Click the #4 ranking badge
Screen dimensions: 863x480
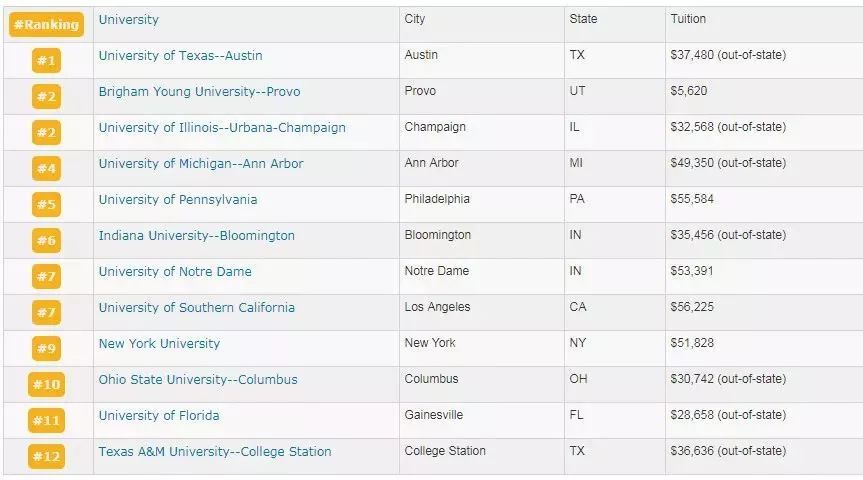point(46,168)
